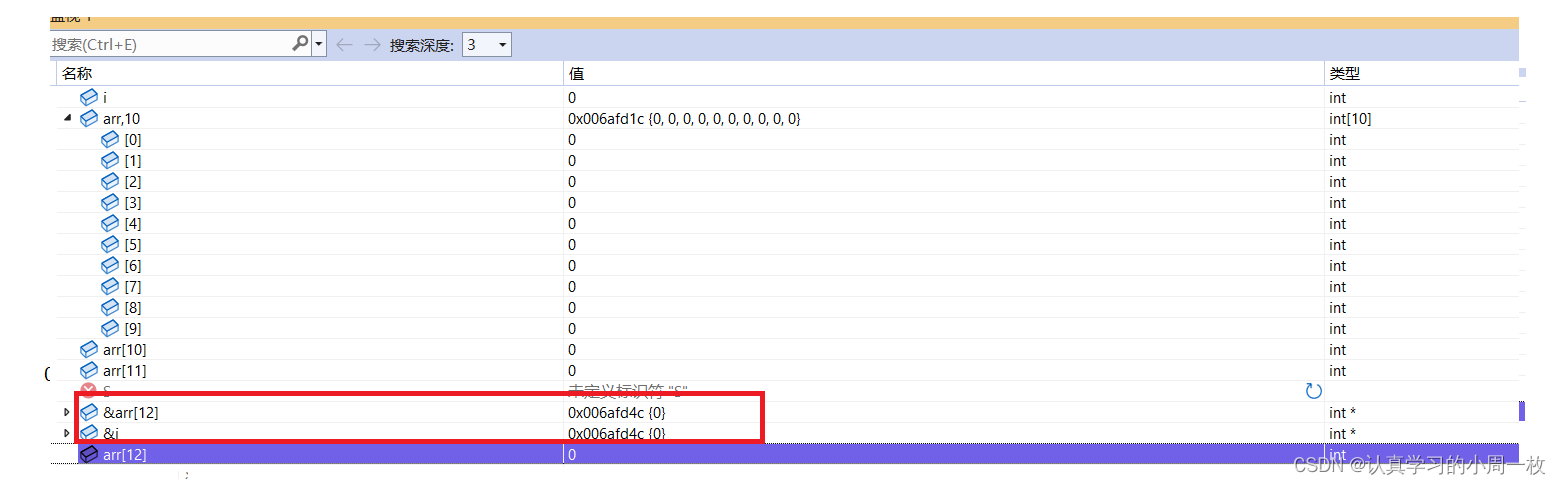Expand the &arr[12] pointer row
The height and width of the screenshot is (485, 1561).
coord(68,412)
